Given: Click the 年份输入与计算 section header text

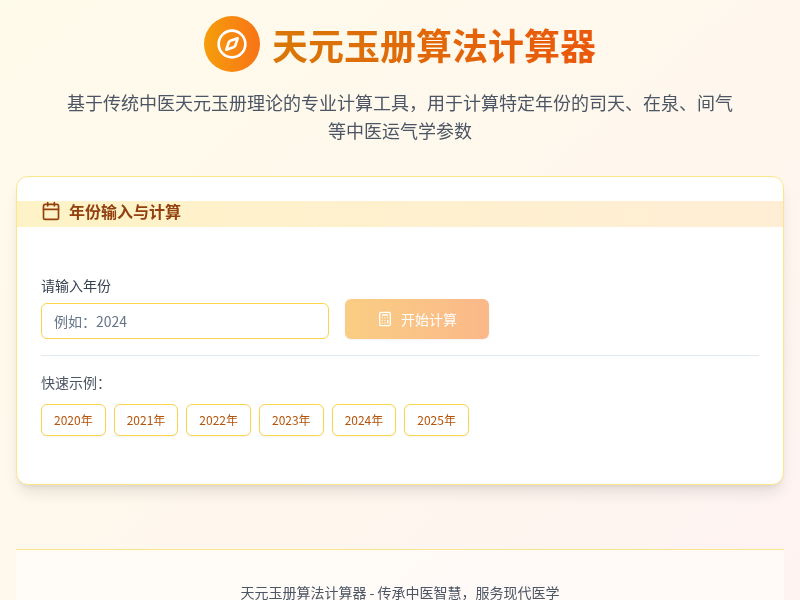Looking at the screenshot, I should [125, 212].
